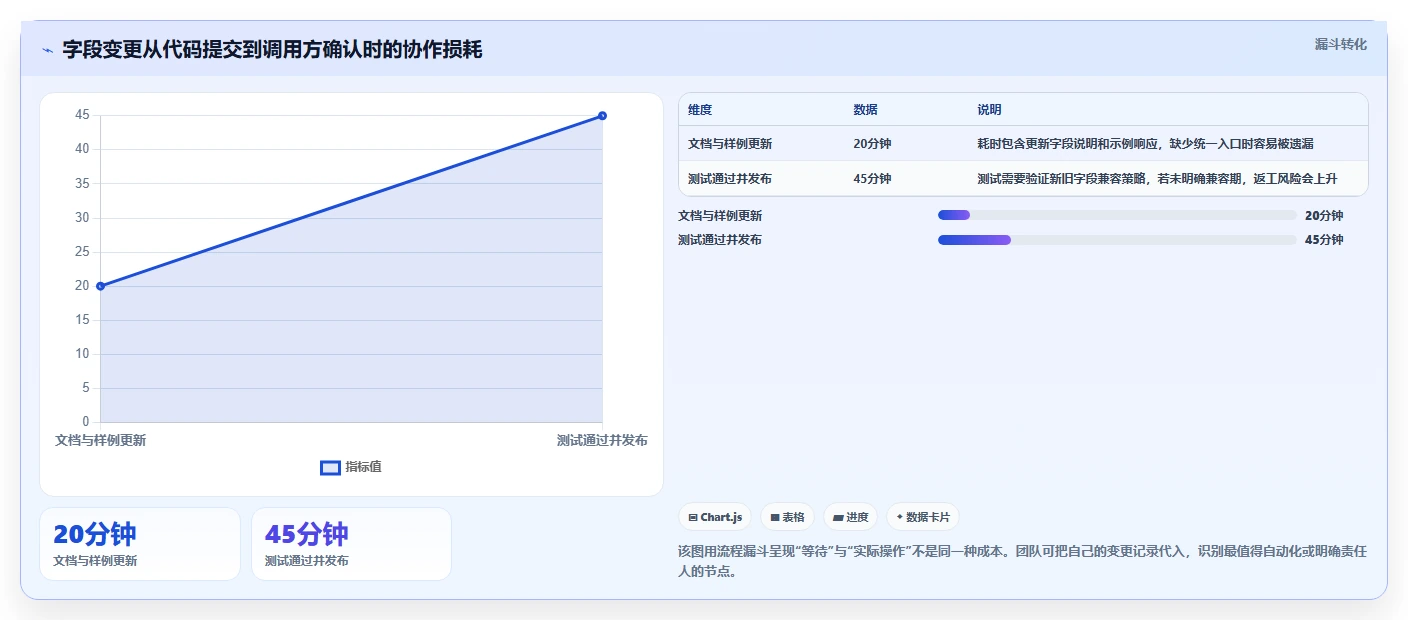Click description starting 测试需要验证新旧字段
1408x620 pixels.
1157,179
